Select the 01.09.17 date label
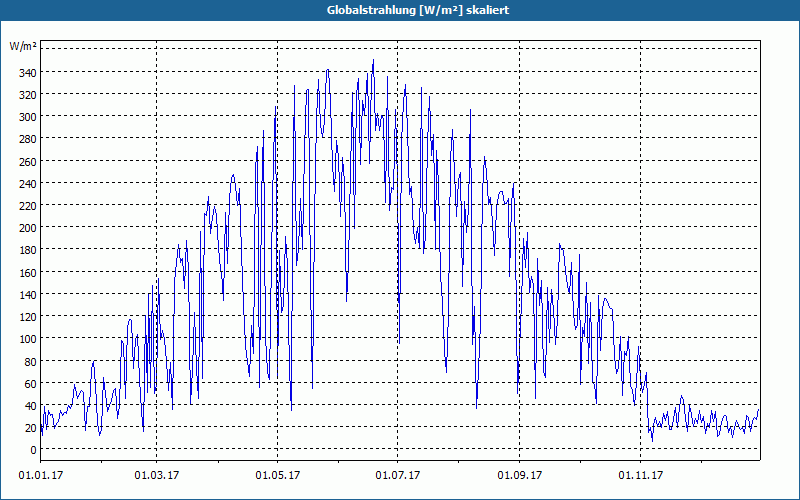 tap(519, 475)
